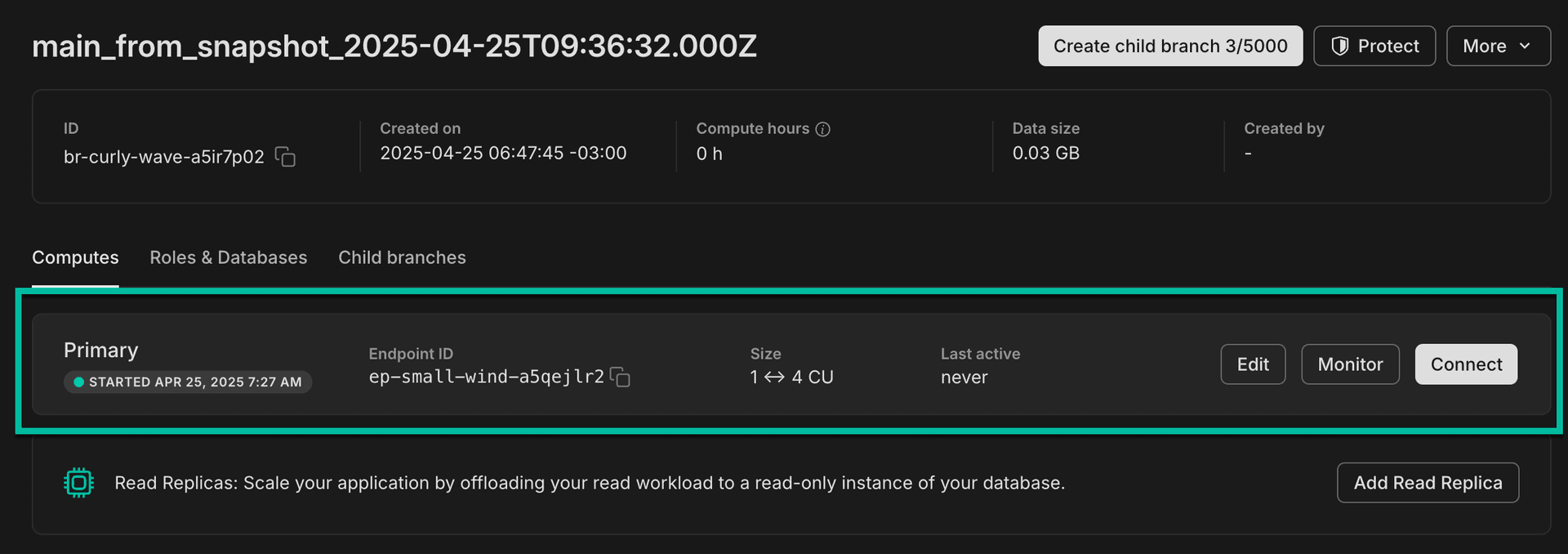Open the More dropdown menu
Viewport: 1568px width, 554px height.
1498,46
